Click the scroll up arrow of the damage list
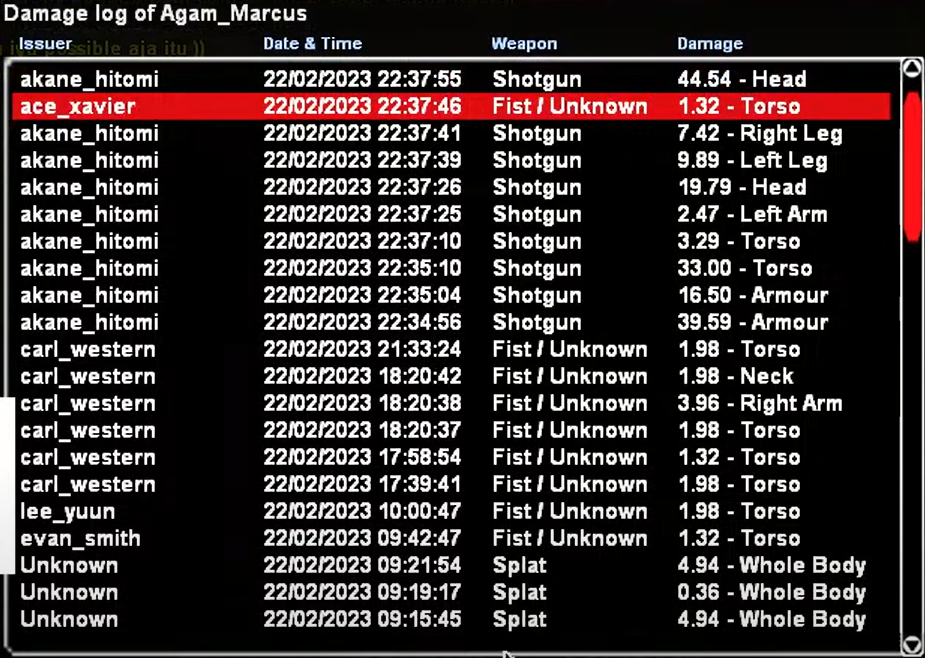 pyautogui.click(x=912, y=67)
